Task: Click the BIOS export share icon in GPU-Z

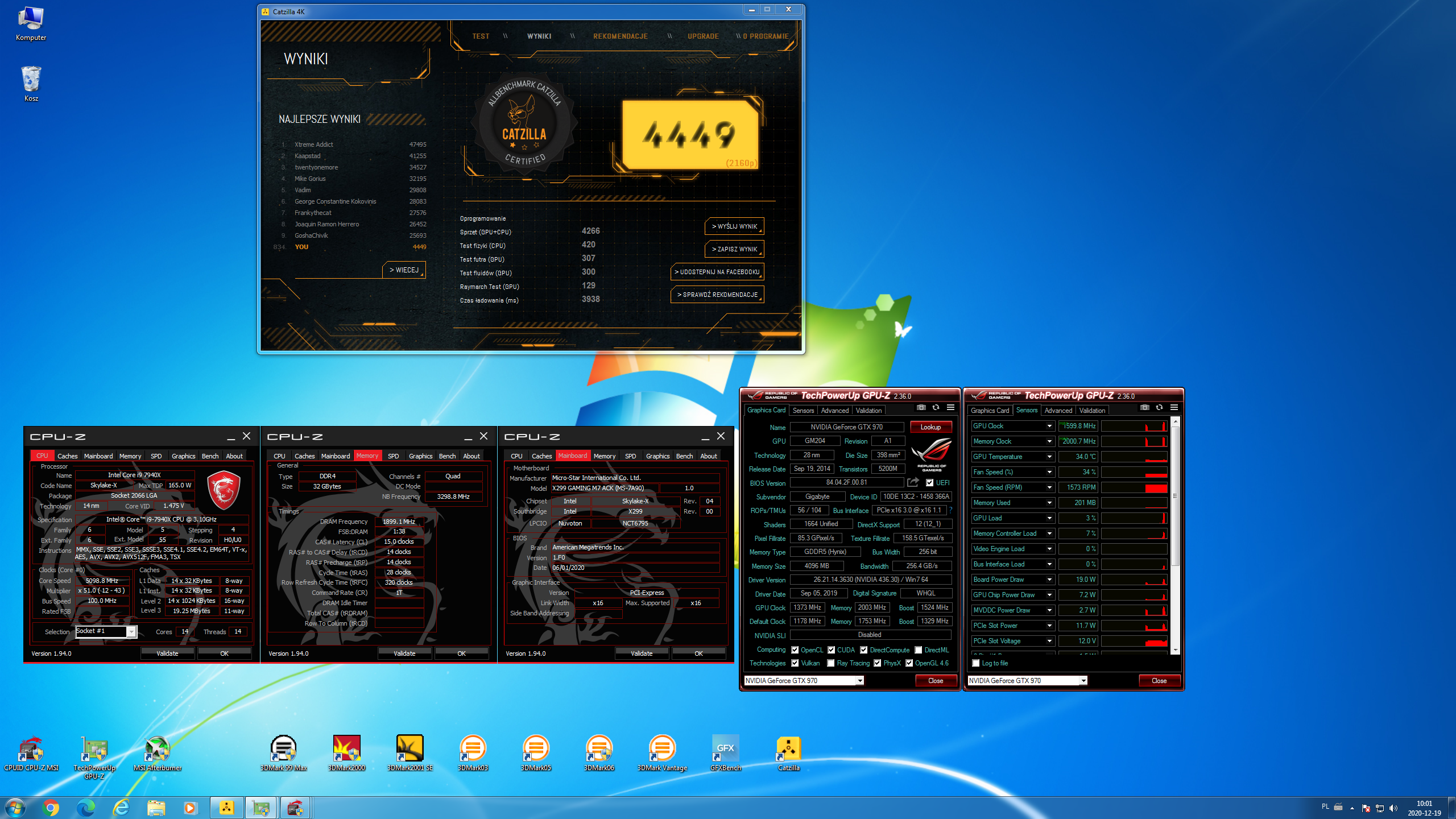Action: (x=913, y=482)
